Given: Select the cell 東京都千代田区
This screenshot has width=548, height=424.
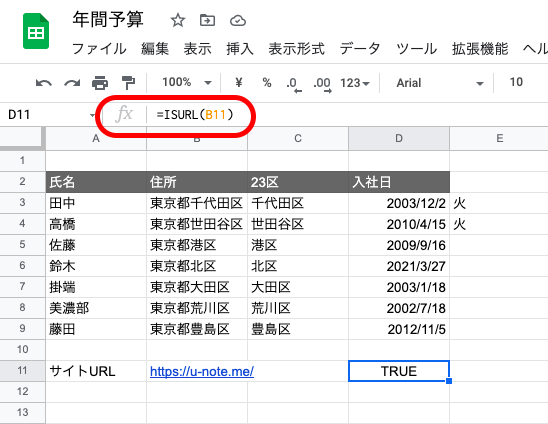Looking at the screenshot, I should point(197,203).
